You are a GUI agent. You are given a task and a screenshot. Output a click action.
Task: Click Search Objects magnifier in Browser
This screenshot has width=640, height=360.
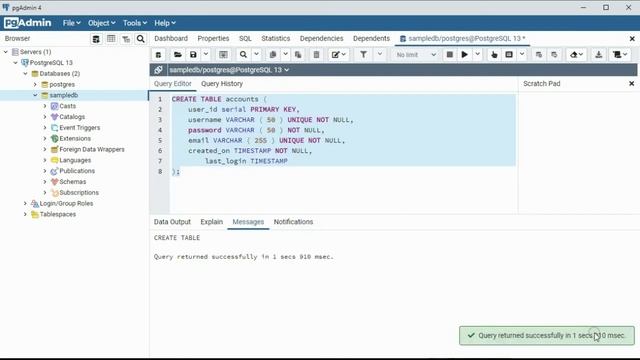click(x=140, y=39)
